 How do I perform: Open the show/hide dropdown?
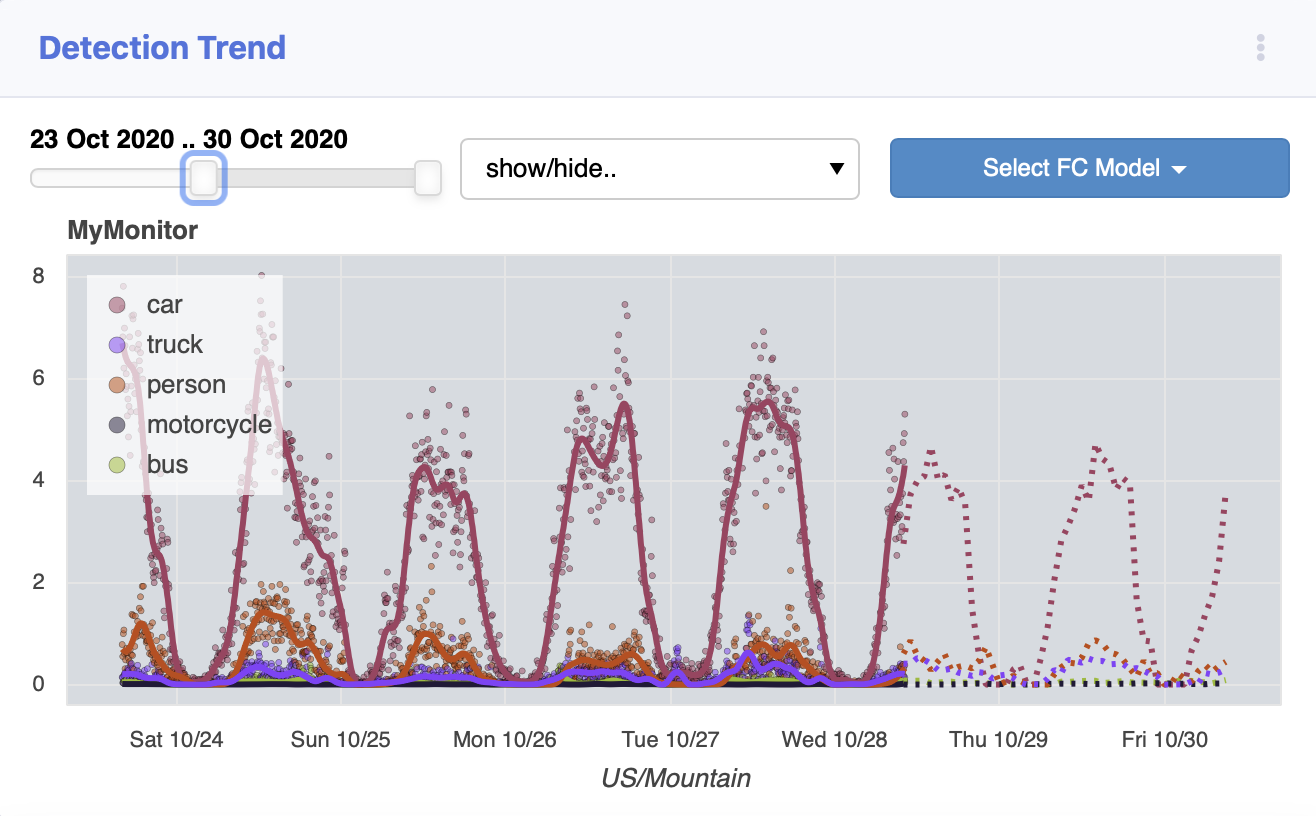click(x=659, y=169)
